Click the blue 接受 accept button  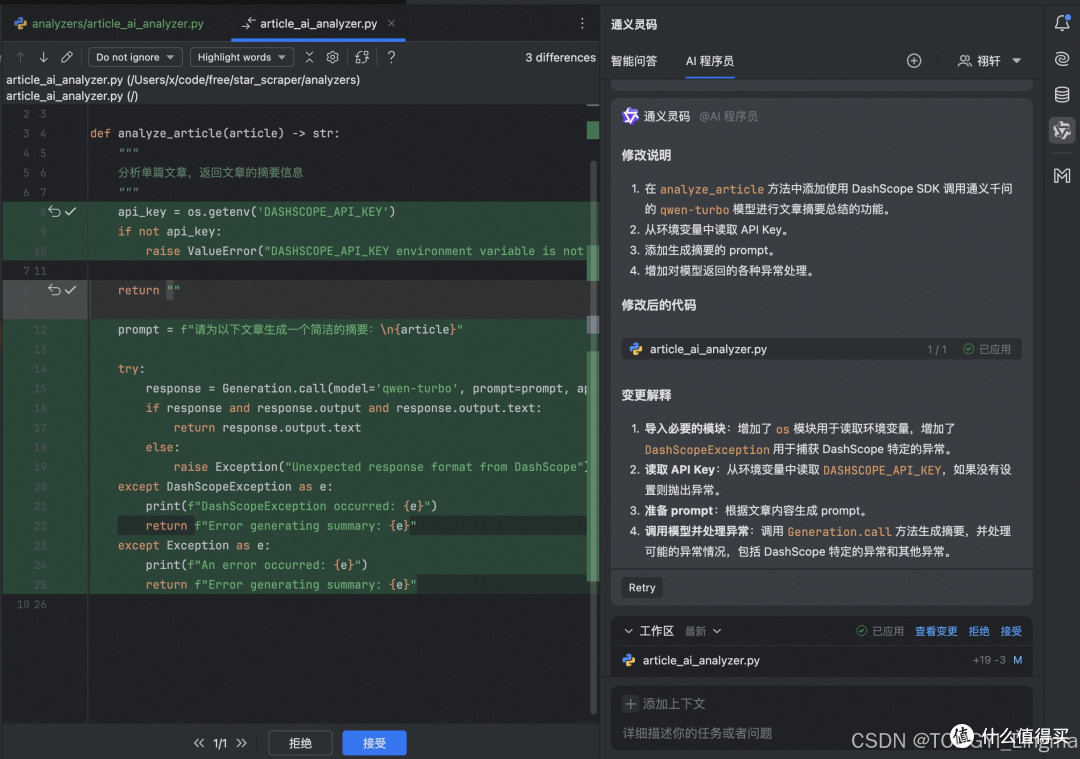[374, 743]
